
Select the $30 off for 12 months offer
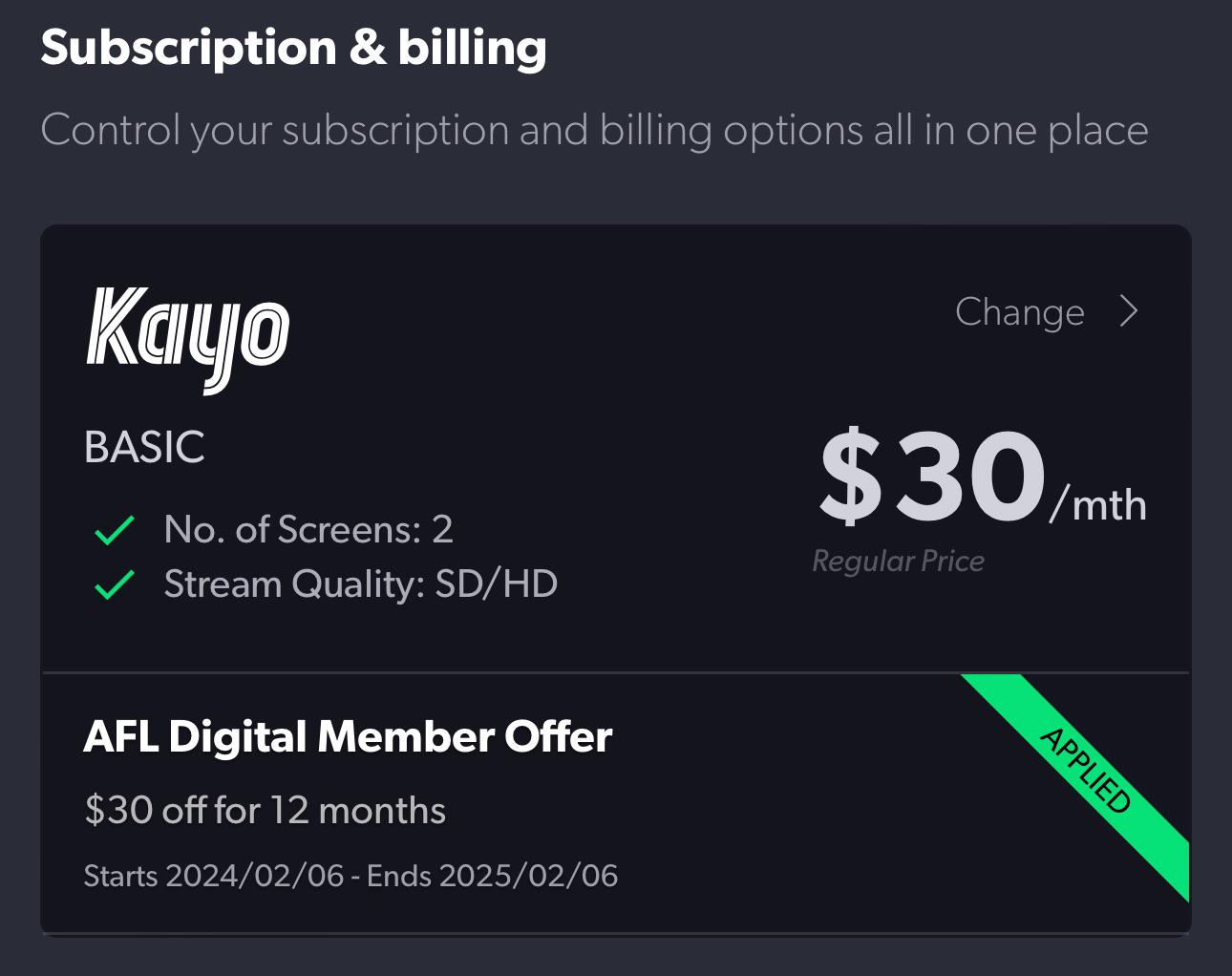pyautogui.click(x=266, y=809)
